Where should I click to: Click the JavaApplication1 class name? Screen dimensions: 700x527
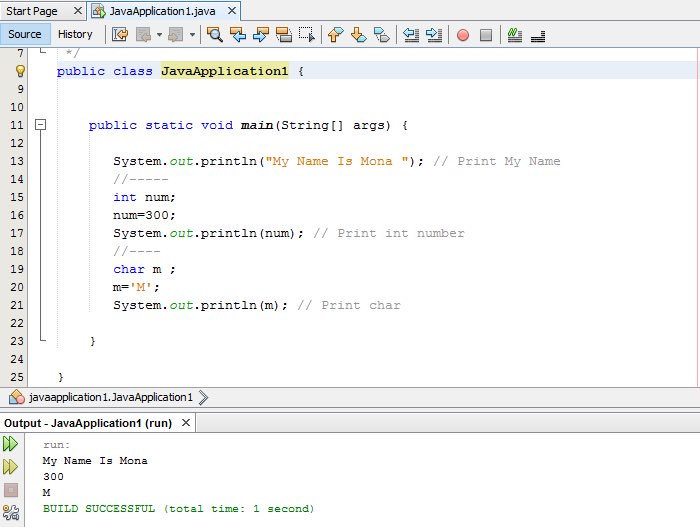click(x=225, y=71)
